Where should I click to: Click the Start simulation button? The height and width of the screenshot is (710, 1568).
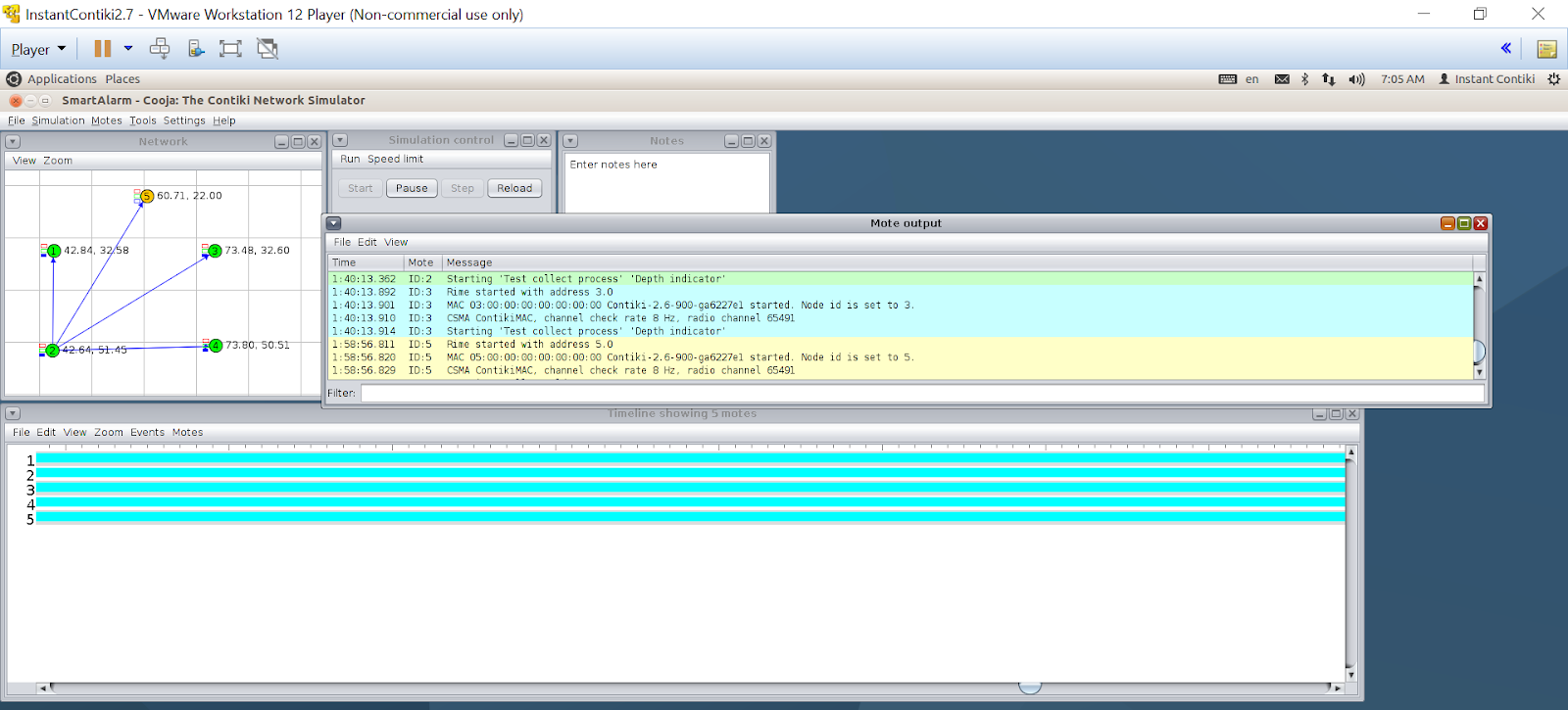pyautogui.click(x=360, y=188)
